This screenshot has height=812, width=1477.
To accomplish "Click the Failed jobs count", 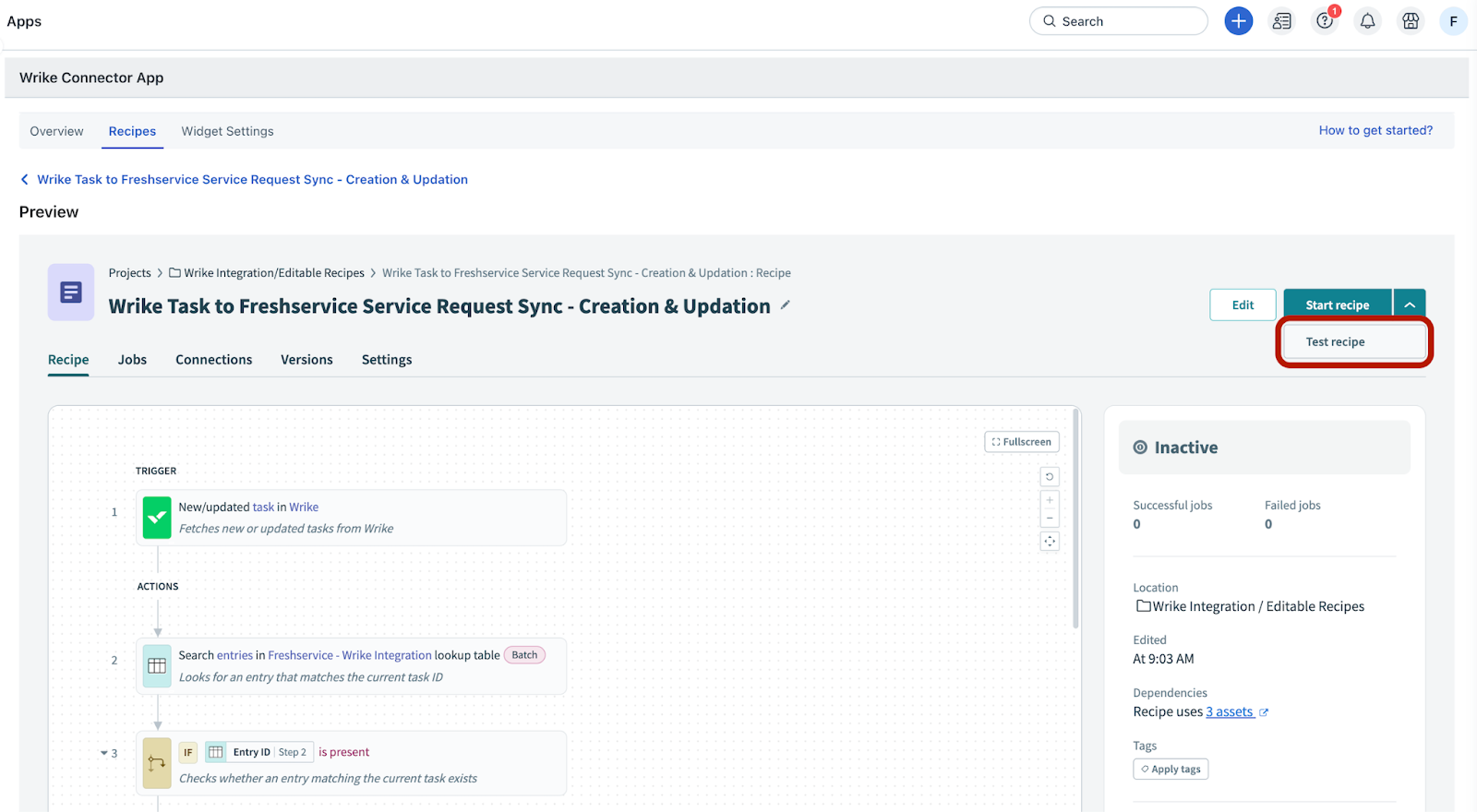I will (1268, 524).
